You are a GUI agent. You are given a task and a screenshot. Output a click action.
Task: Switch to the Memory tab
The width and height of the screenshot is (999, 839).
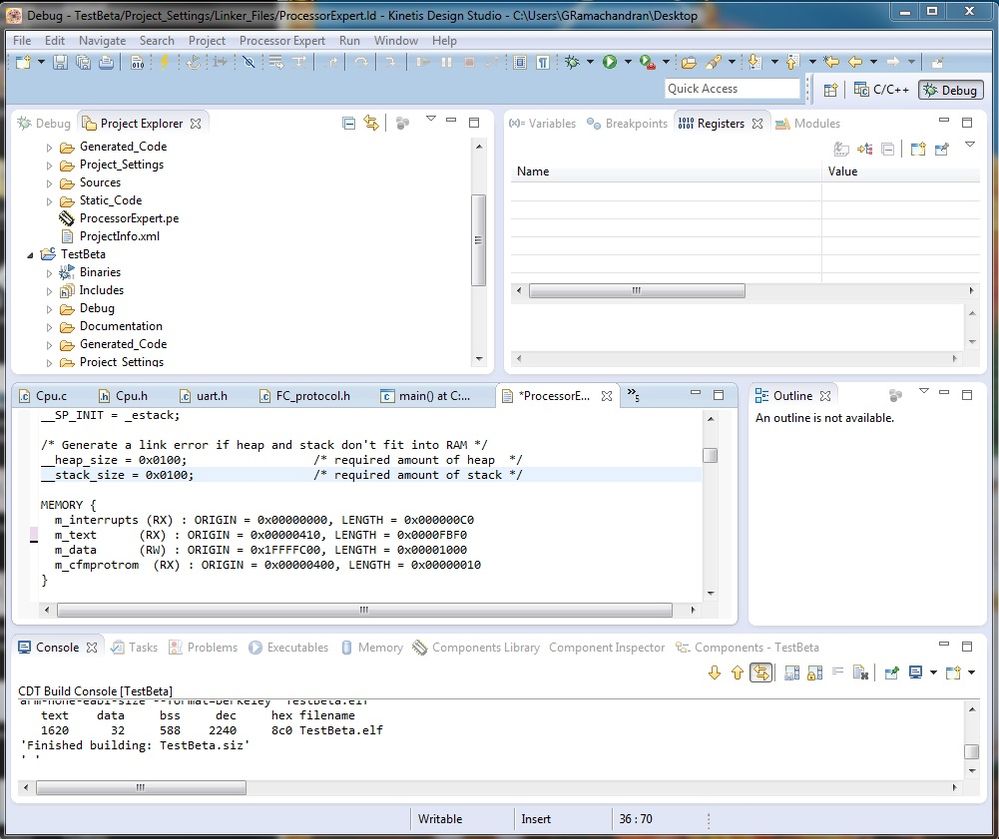pos(372,647)
